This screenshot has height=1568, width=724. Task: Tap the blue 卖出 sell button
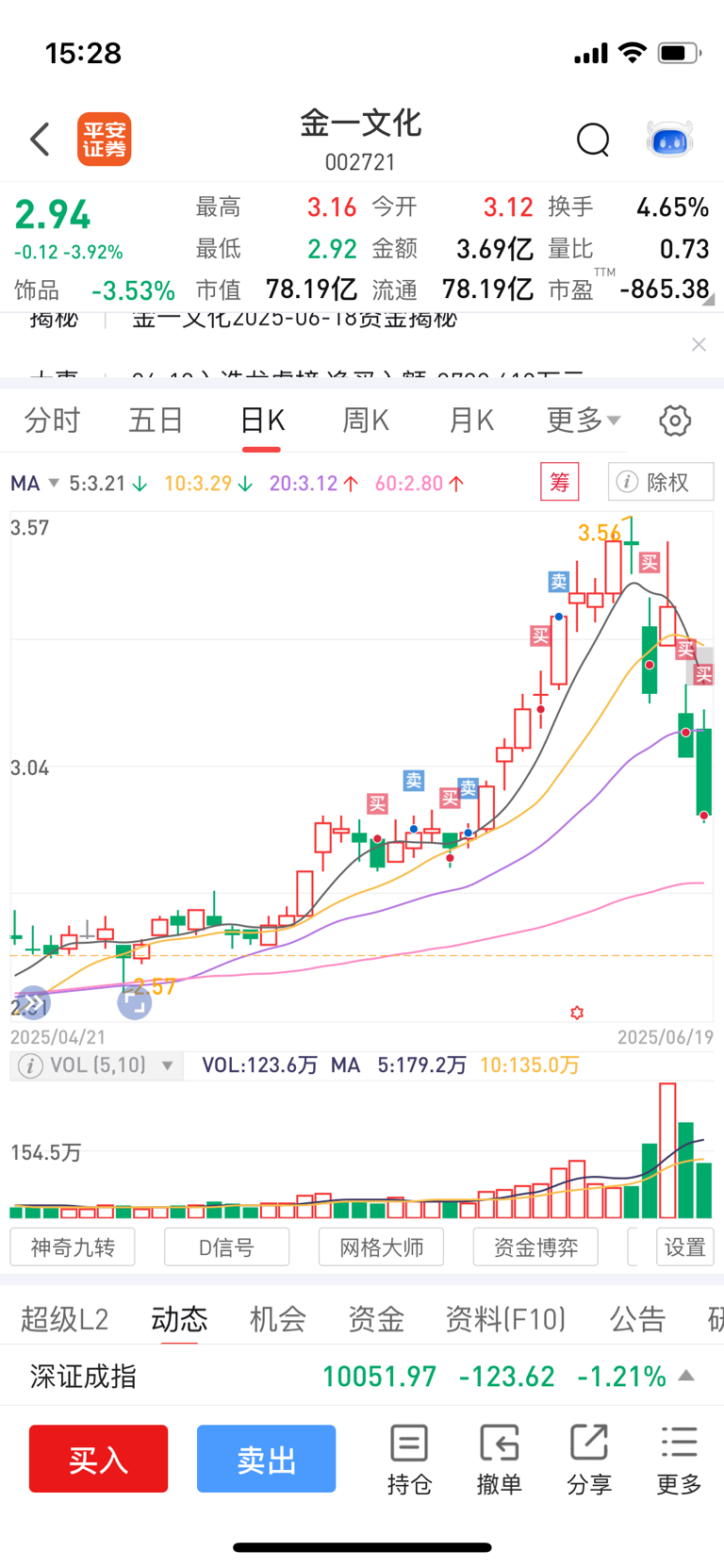(x=266, y=1459)
